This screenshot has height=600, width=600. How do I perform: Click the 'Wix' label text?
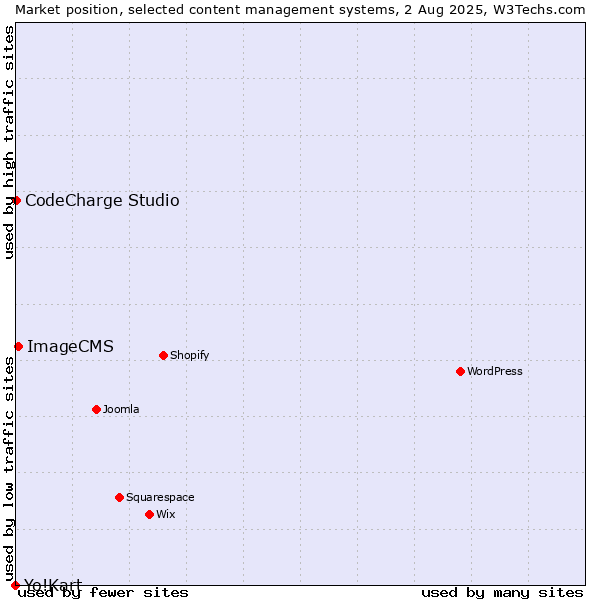click(166, 514)
